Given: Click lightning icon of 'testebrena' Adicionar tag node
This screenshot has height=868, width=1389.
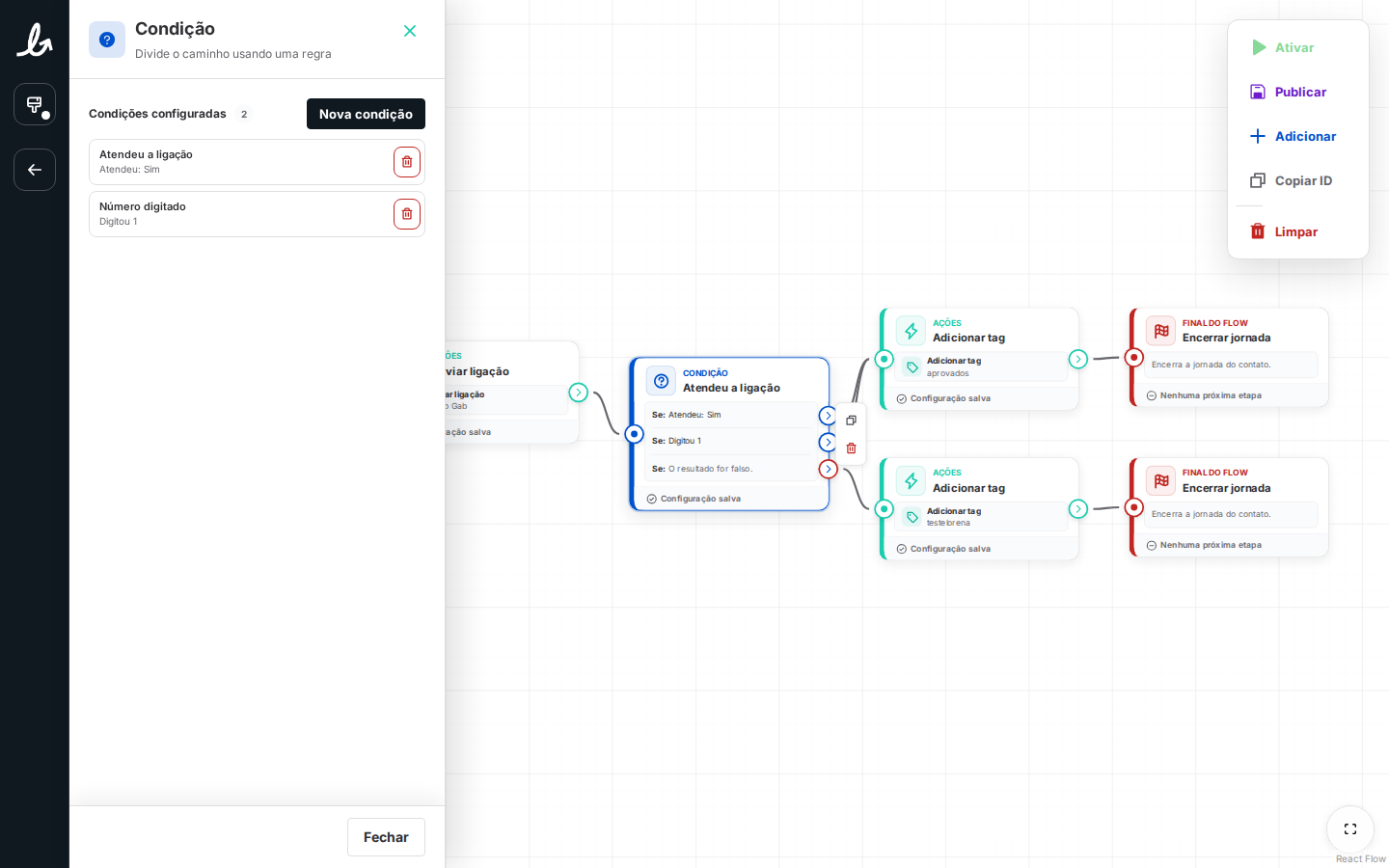Looking at the screenshot, I should [911, 481].
